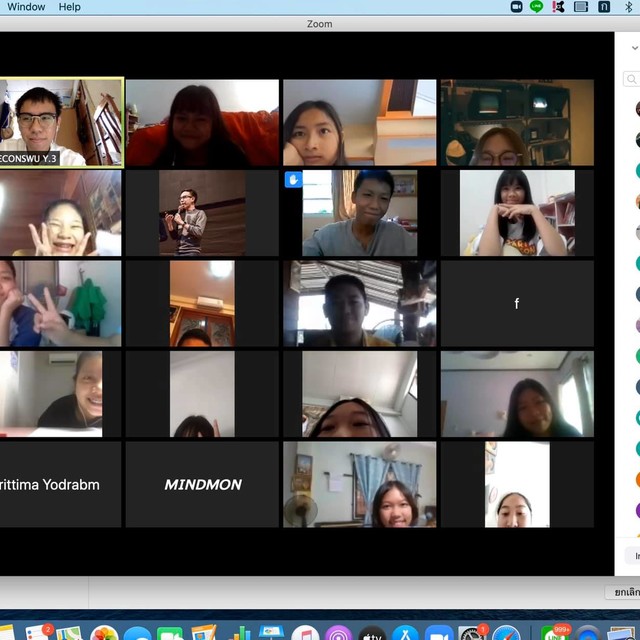Click the Zoom camera menu bar icon
640x640 pixels.
pos(516,7)
